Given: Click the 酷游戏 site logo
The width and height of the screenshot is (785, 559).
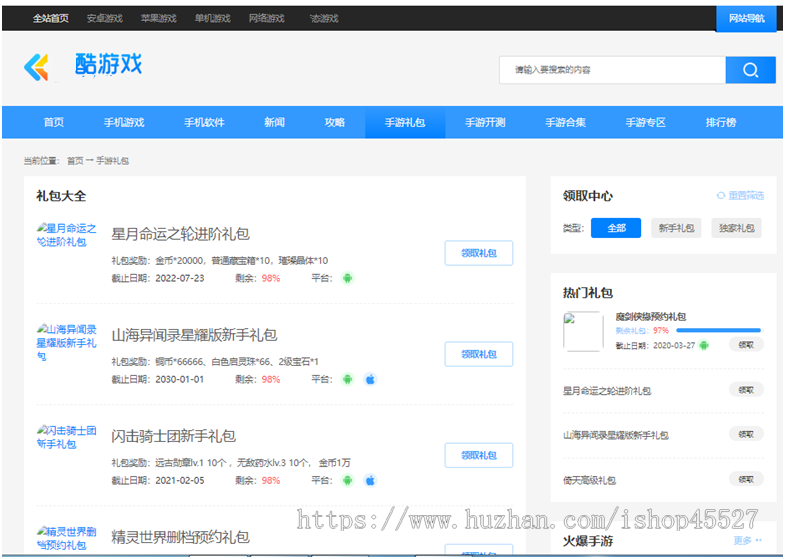Looking at the screenshot, I should (x=83, y=67).
